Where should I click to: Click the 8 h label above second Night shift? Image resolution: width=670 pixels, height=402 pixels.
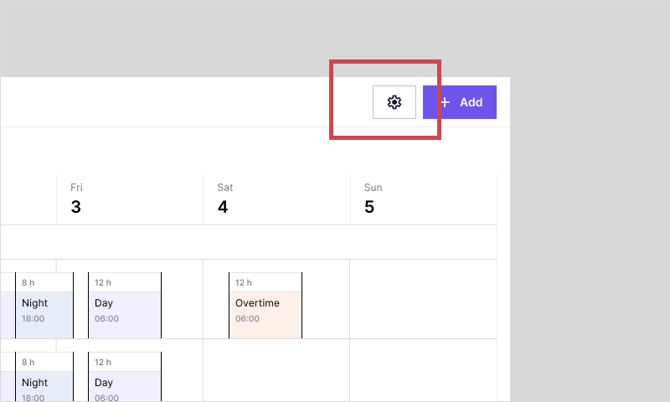(x=28, y=363)
